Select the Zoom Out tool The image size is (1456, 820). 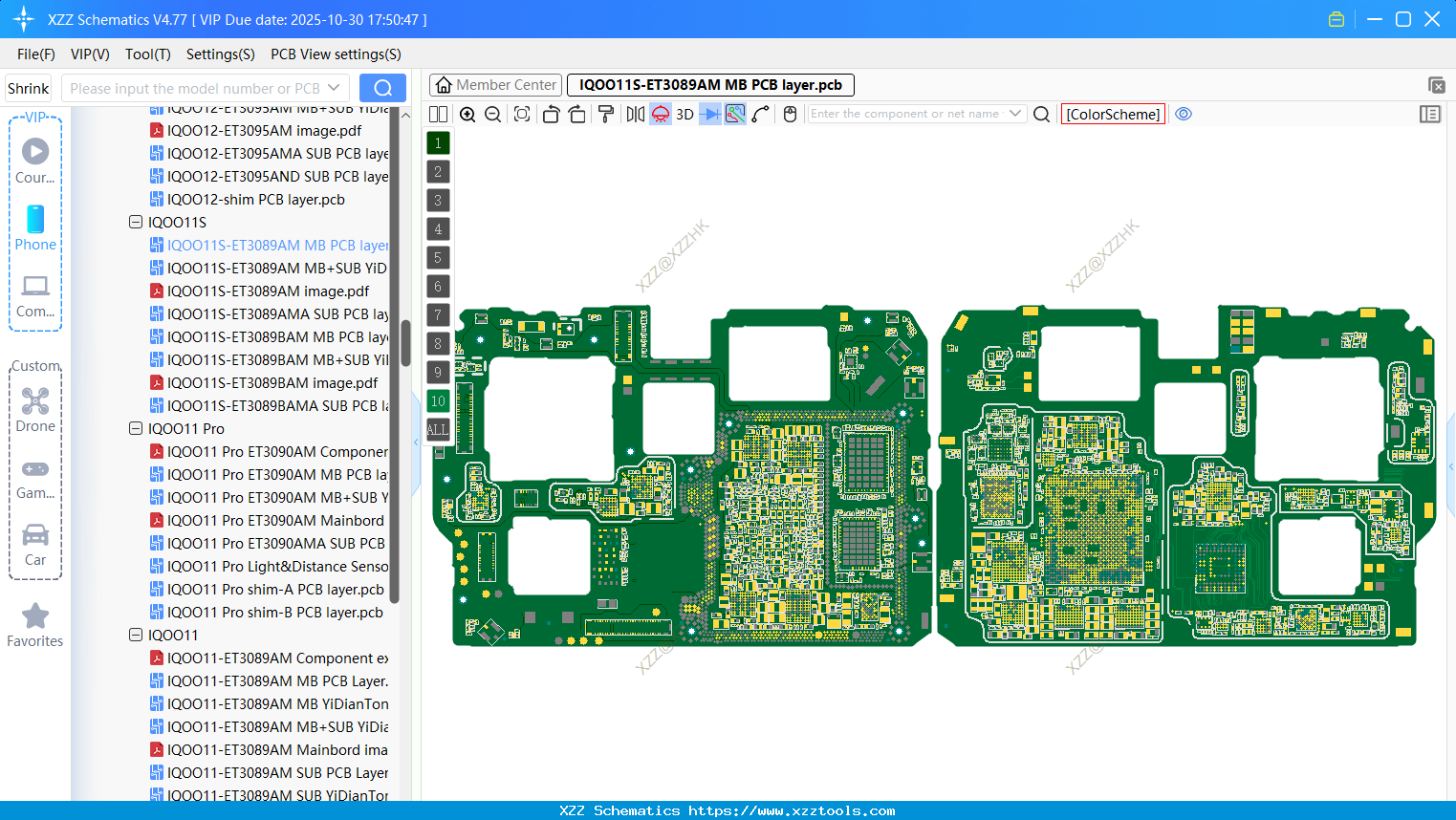(492, 114)
